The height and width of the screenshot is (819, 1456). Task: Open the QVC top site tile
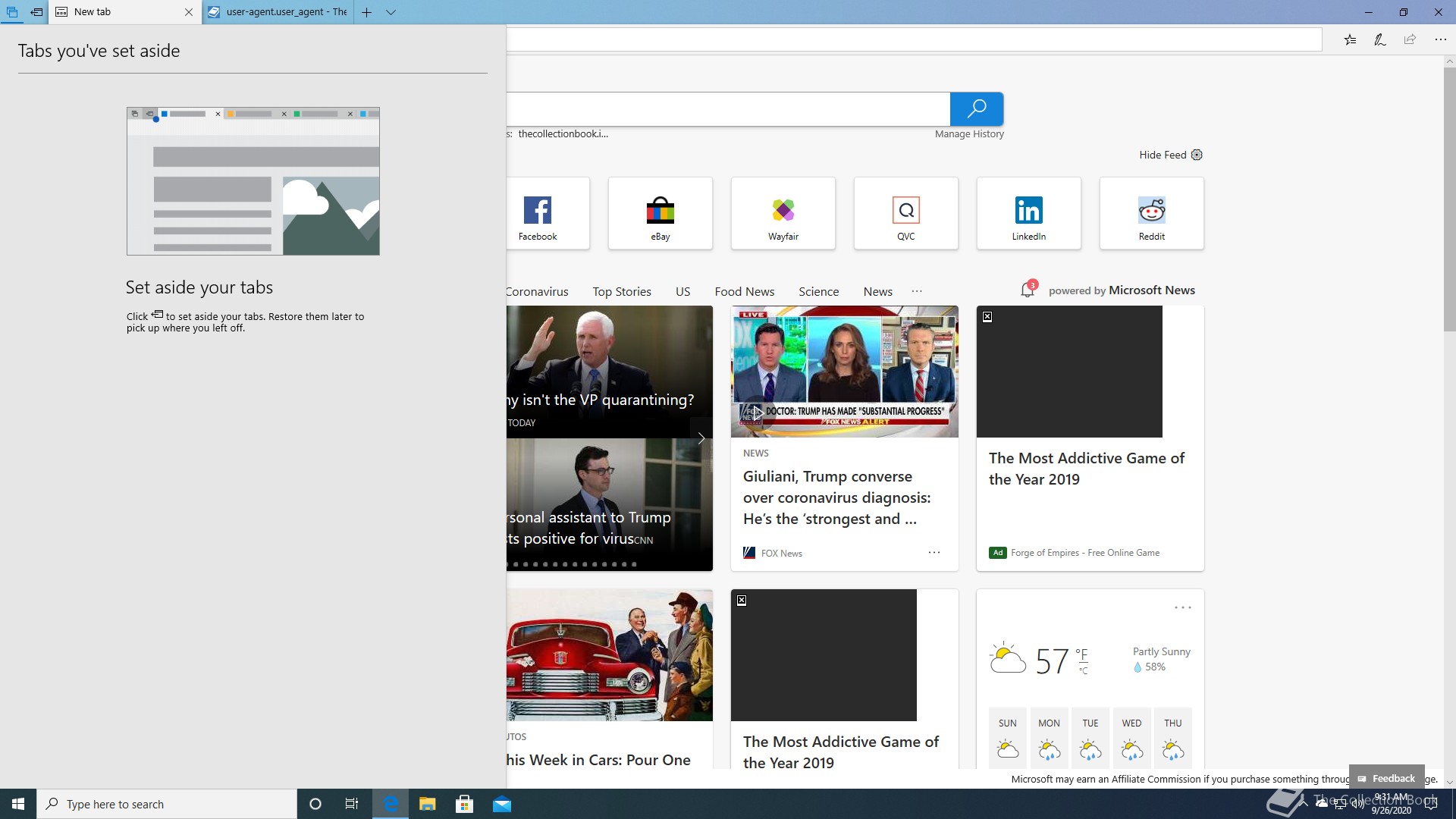tap(906, 213)
